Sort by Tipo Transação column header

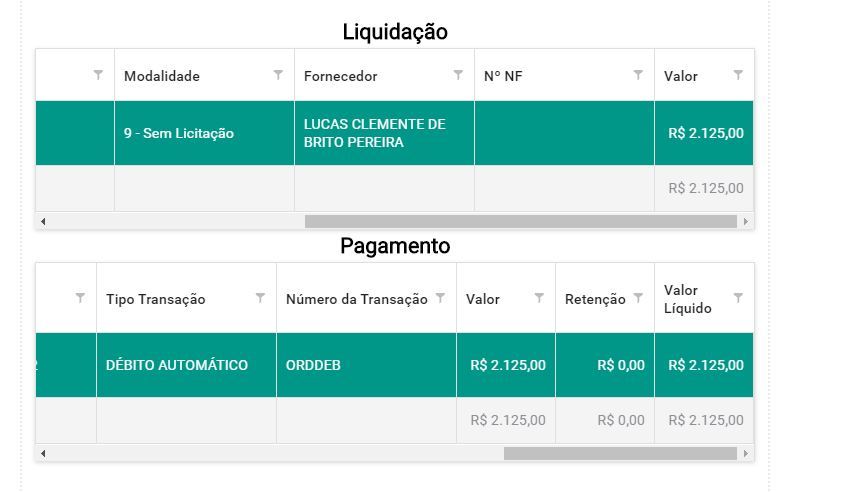click(156, 299)
